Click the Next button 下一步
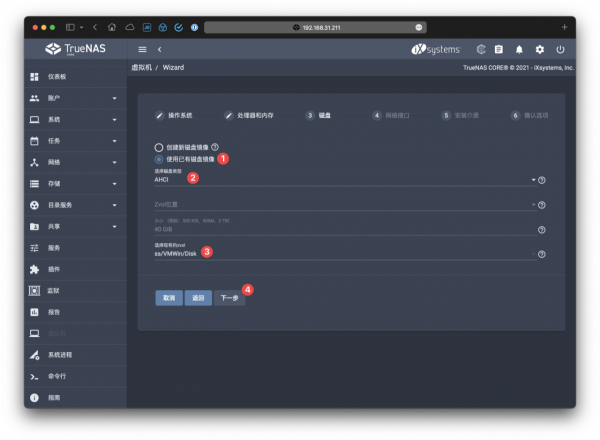This screenshot has height=440, width=600. click(x=229, y=298)
